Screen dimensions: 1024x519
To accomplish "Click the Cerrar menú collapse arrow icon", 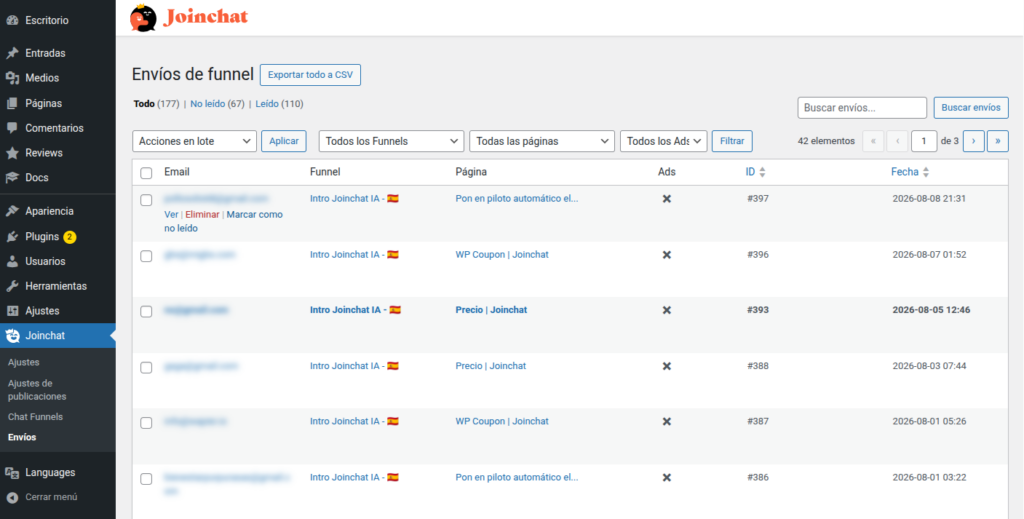I will 12,497.
